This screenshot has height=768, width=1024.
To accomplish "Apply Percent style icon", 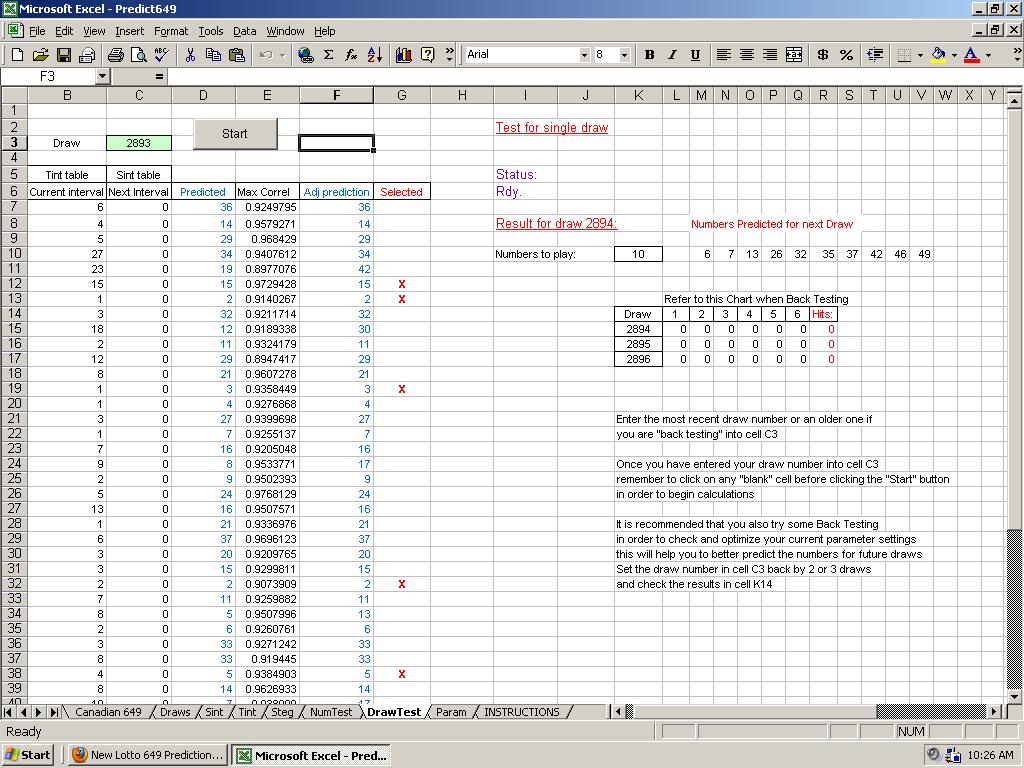I will pos(846,55).
